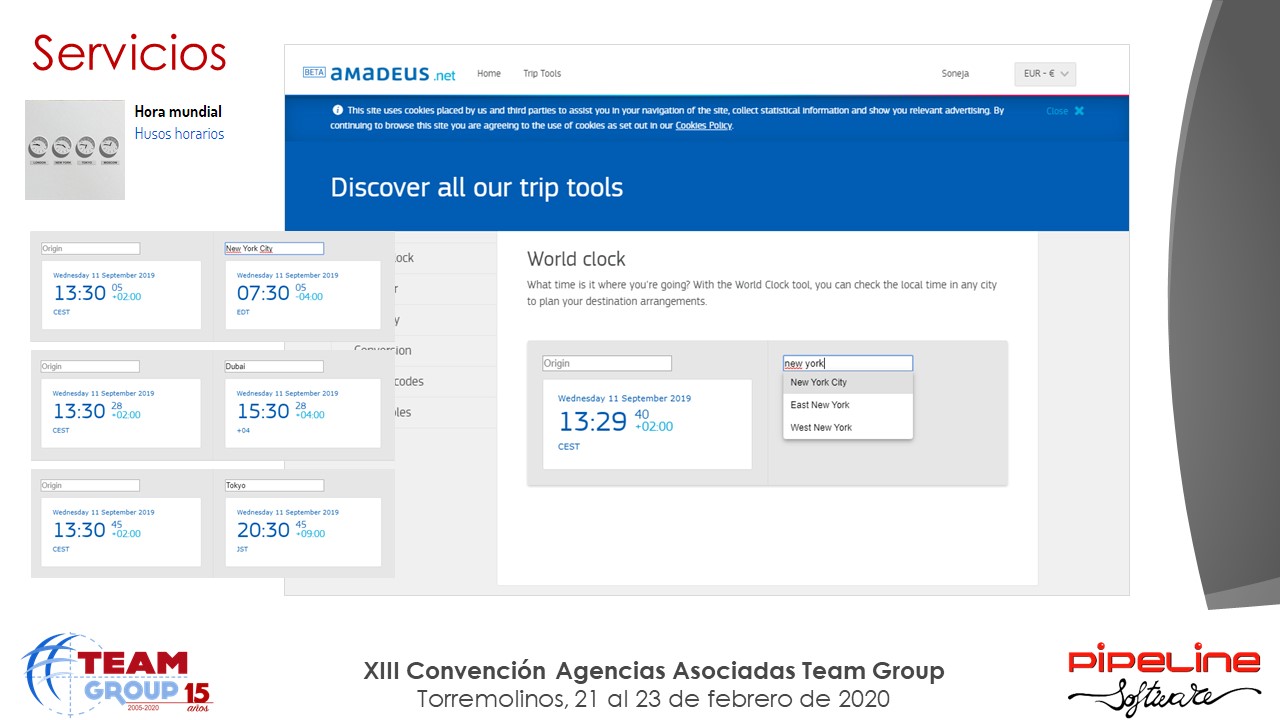Screen dimensions: 1280x720
Task: Click the EDT timezone label
Action: click(243, 312)
